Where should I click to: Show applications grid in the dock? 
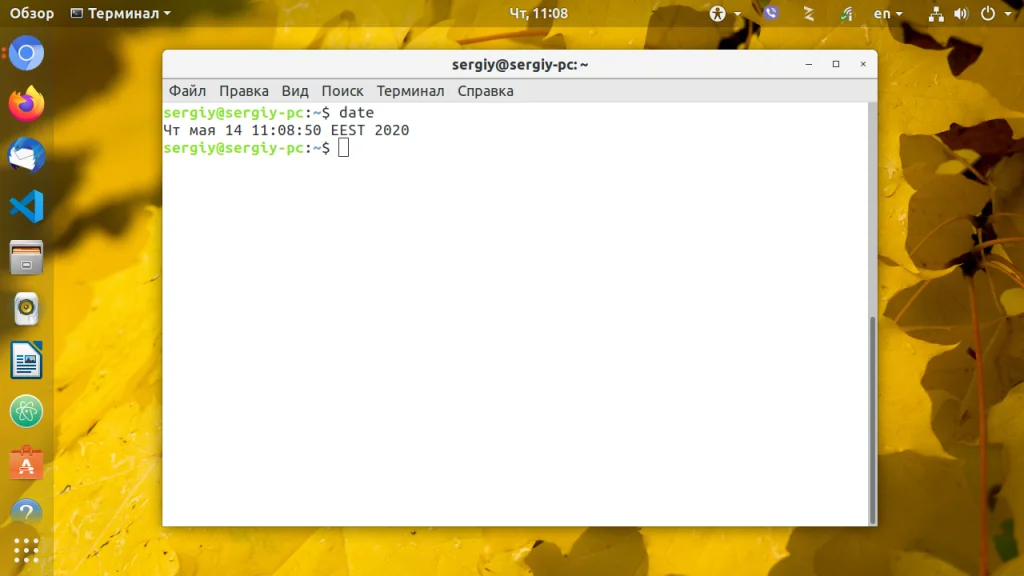point(26,551)
